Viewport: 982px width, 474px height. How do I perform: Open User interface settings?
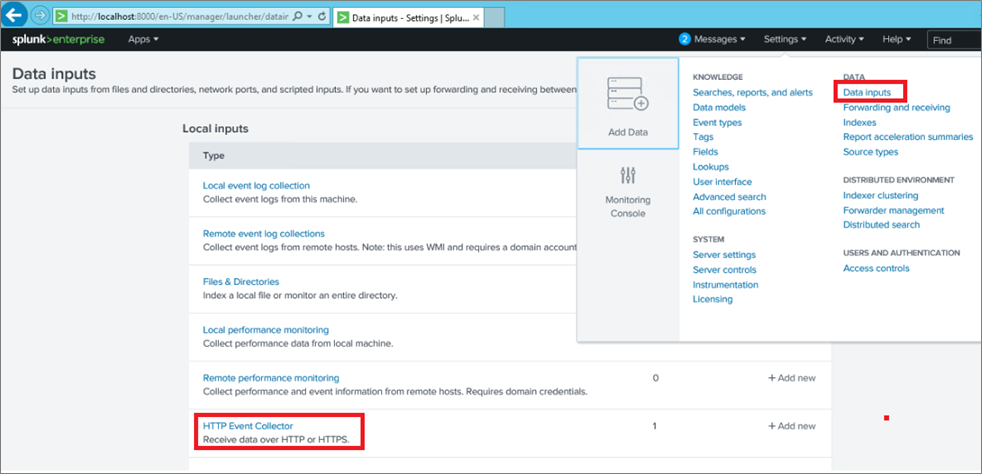722,182
